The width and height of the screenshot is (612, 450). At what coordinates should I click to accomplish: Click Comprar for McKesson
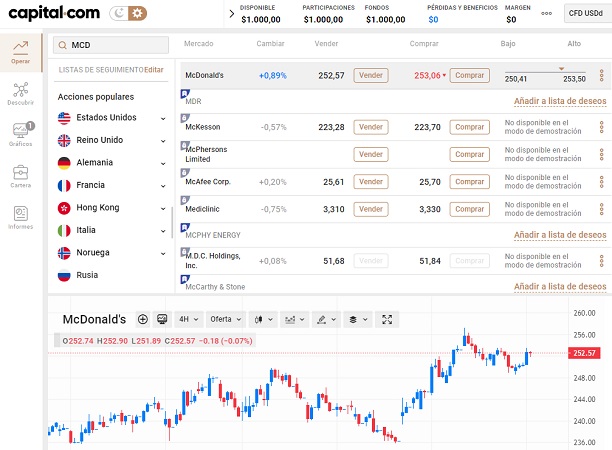[470, 127]
